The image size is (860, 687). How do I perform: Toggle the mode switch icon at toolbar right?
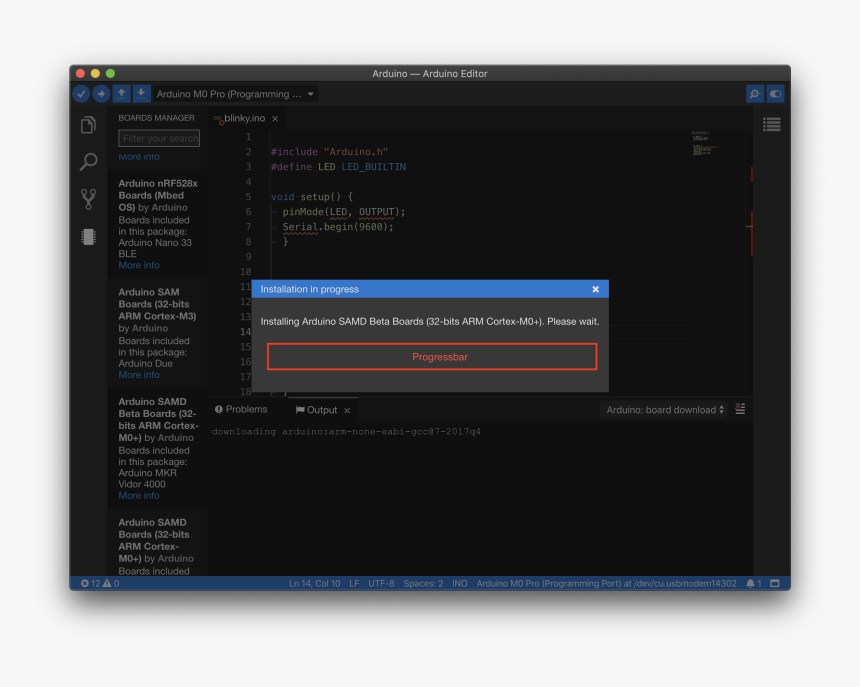tap(775, 94)
